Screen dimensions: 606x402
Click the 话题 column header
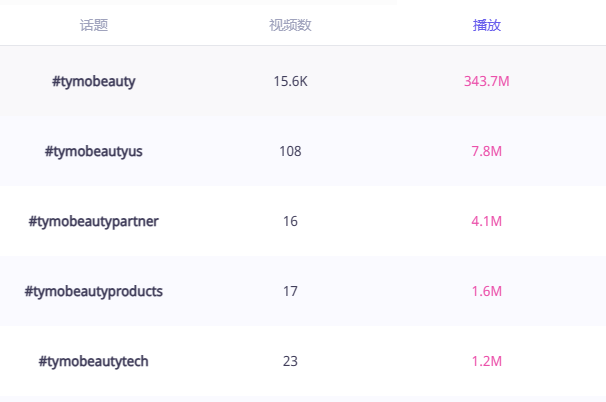pos(94,25)
